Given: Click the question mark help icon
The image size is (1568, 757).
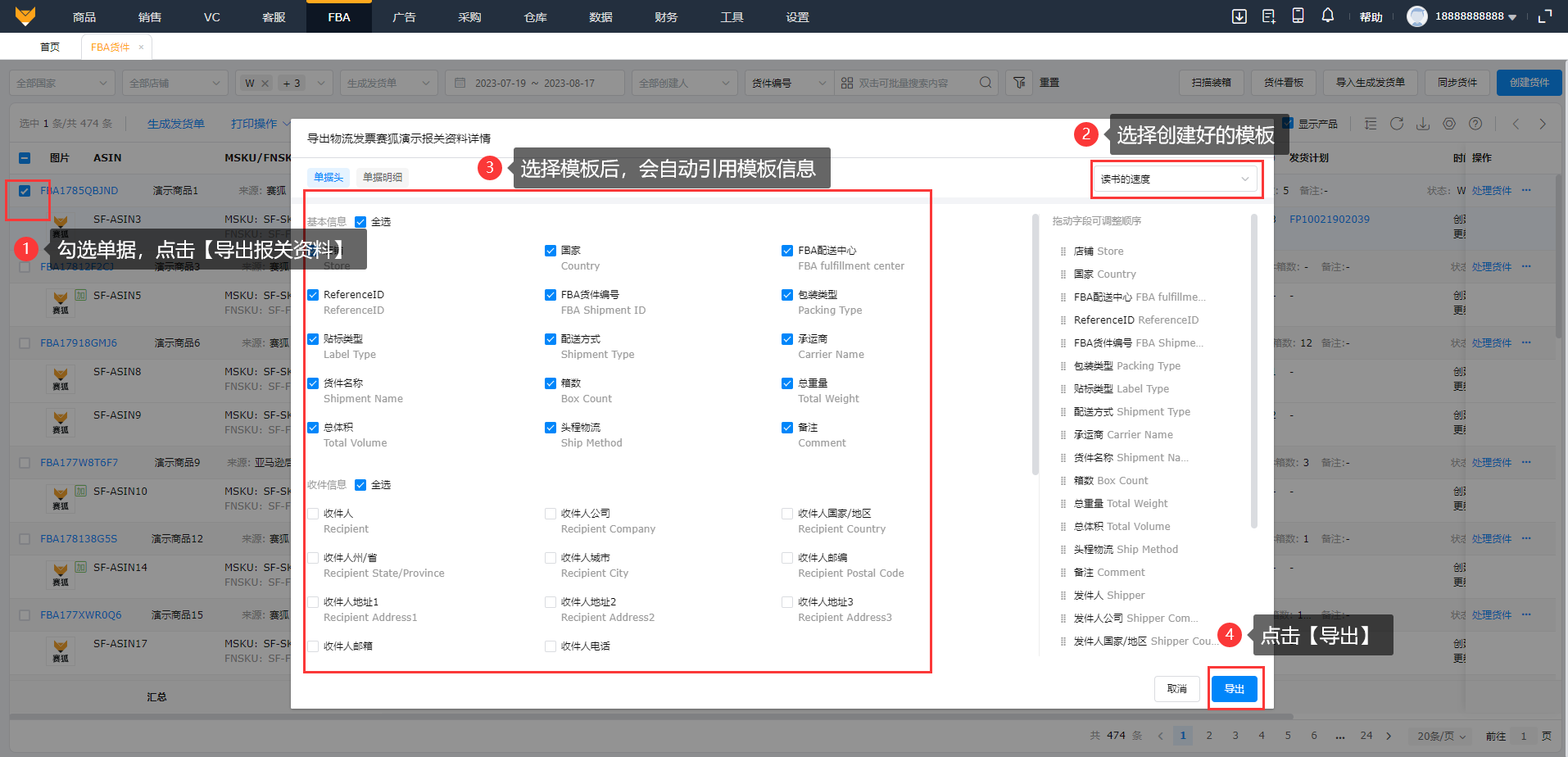Looking at the screenshot, I should click(1475, 124).
